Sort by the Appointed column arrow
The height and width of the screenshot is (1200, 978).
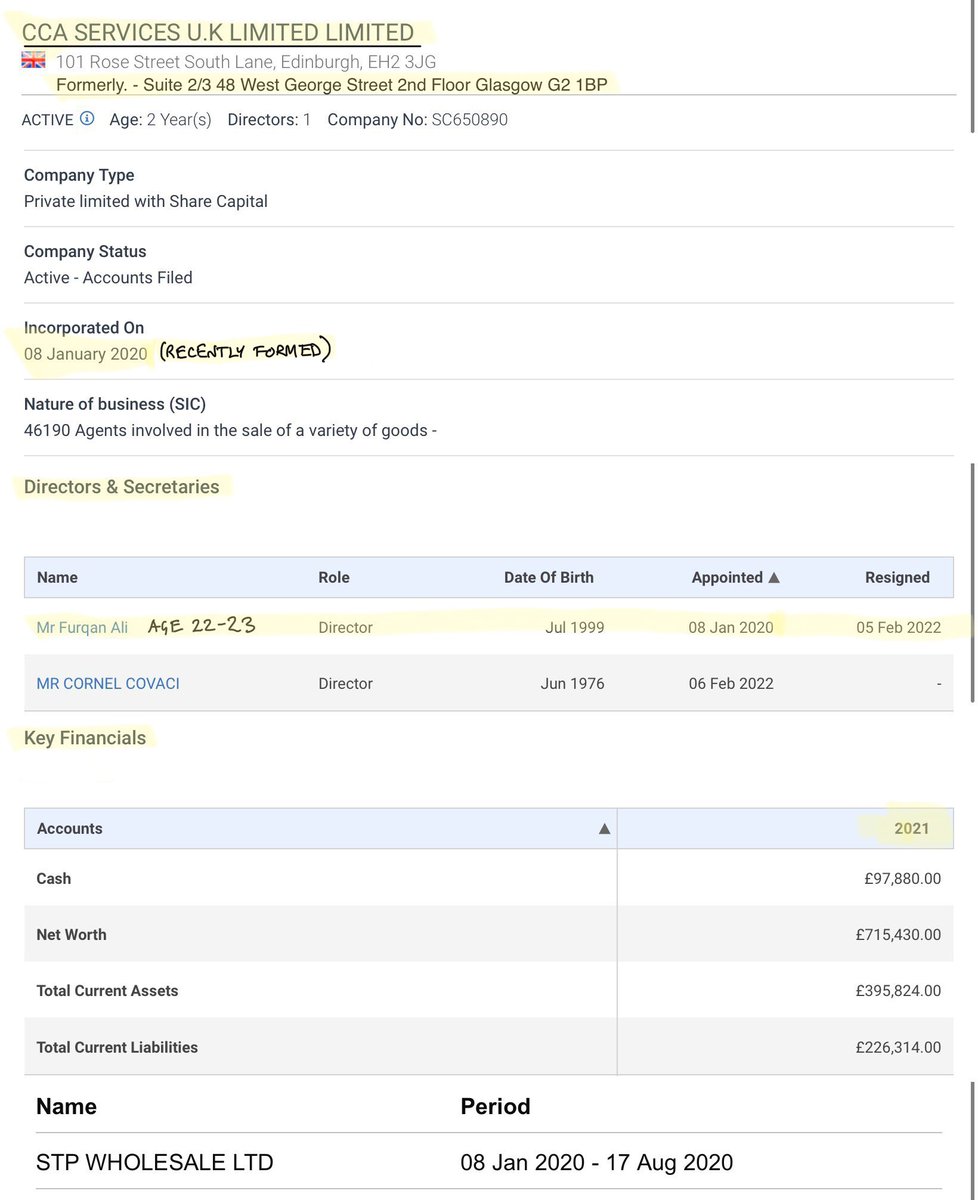pos(774,578)
